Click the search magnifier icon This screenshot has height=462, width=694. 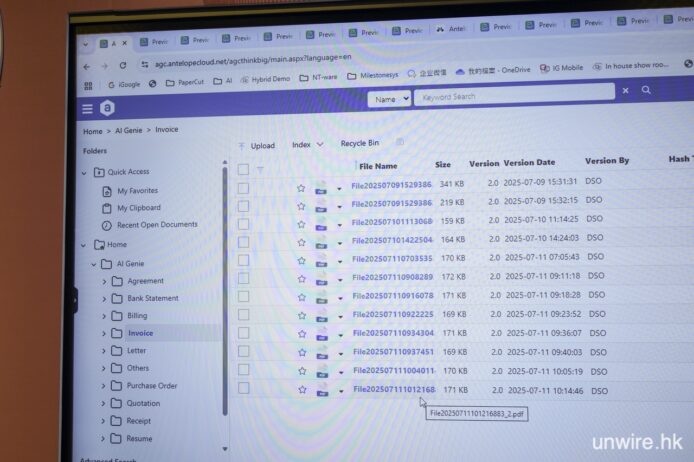point(646,90)
